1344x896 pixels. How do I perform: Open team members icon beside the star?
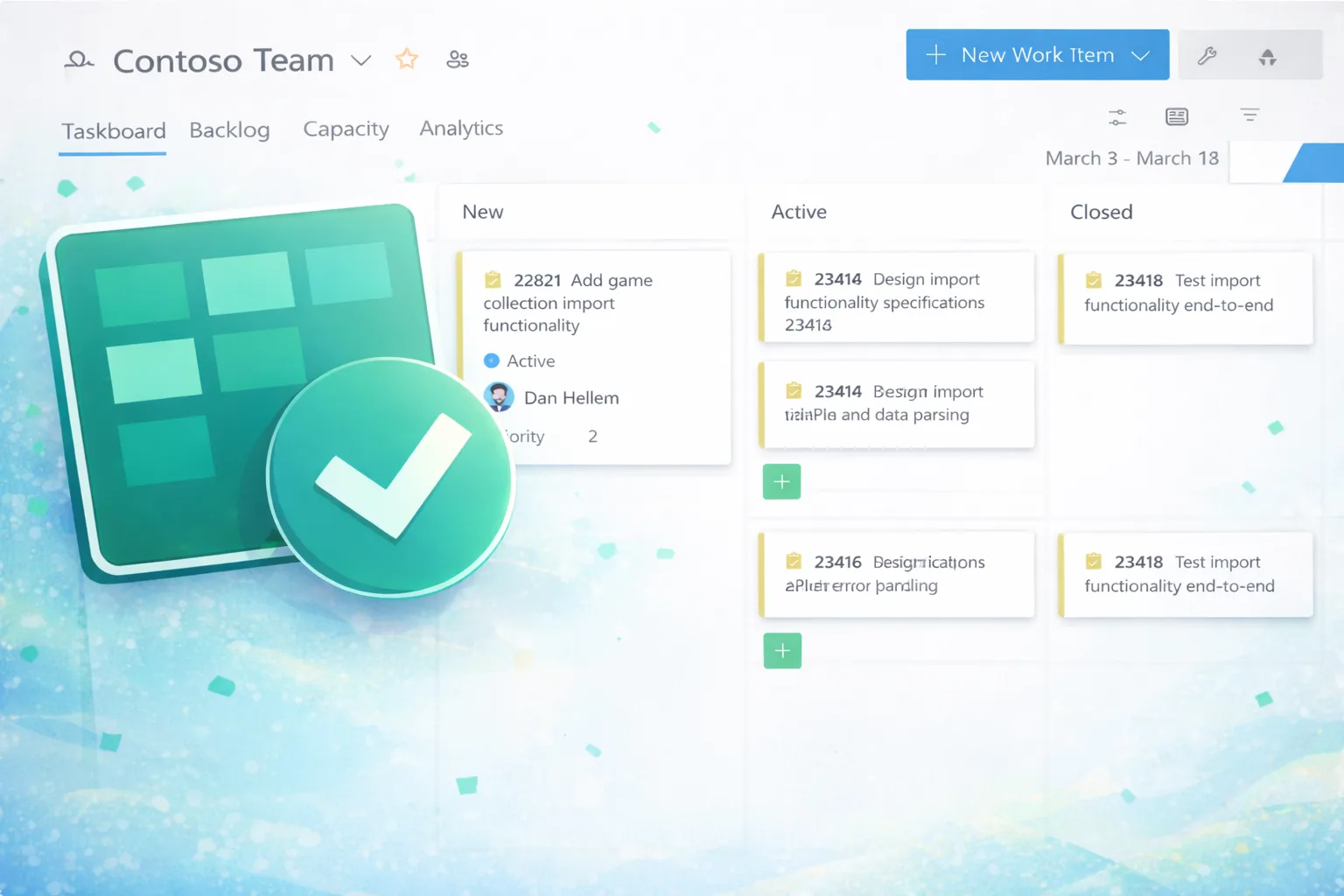(x=458, y=59)
